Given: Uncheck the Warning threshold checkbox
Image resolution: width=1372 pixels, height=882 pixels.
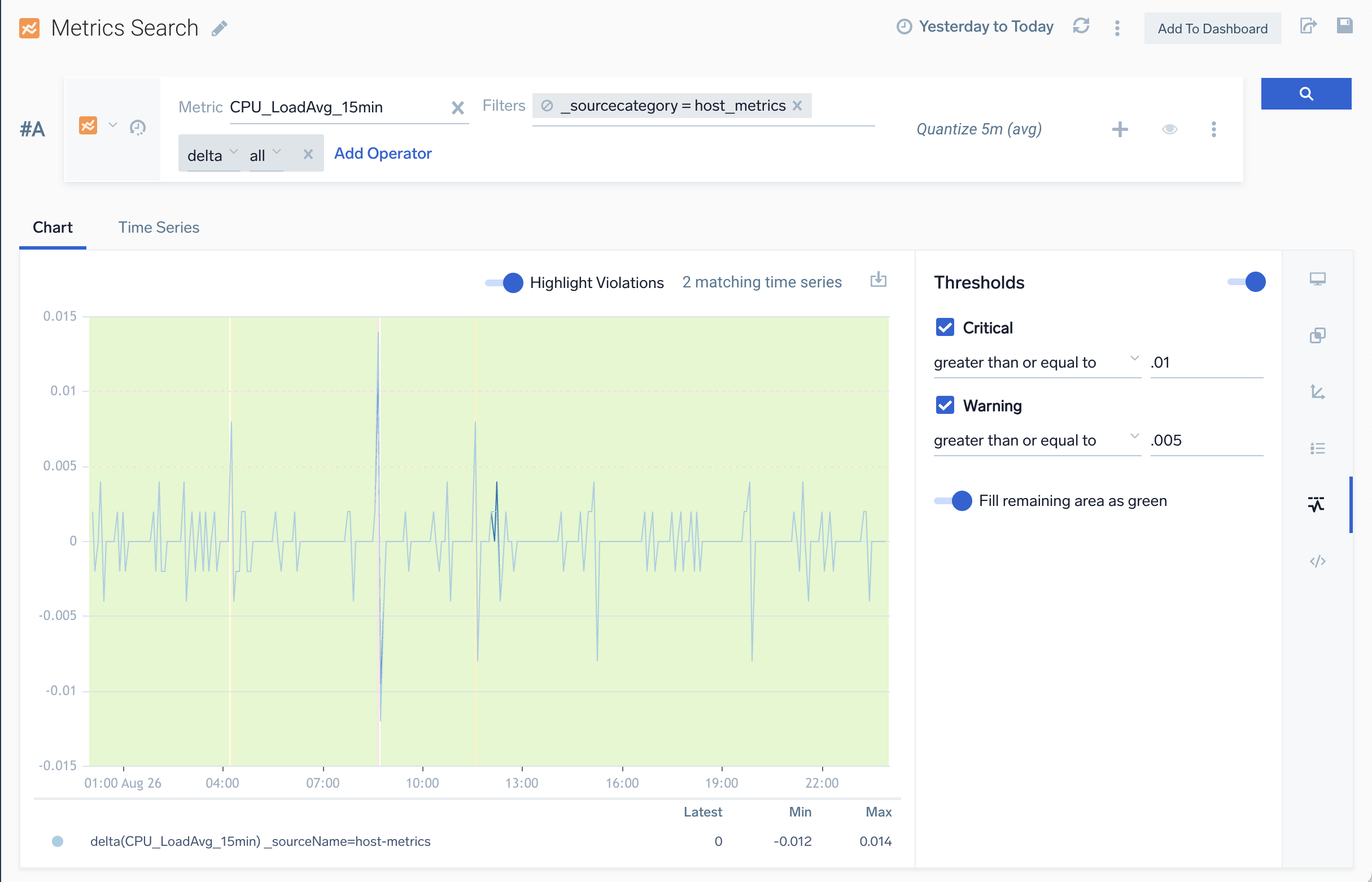Looking at the screenshot, I should point(945,405).
